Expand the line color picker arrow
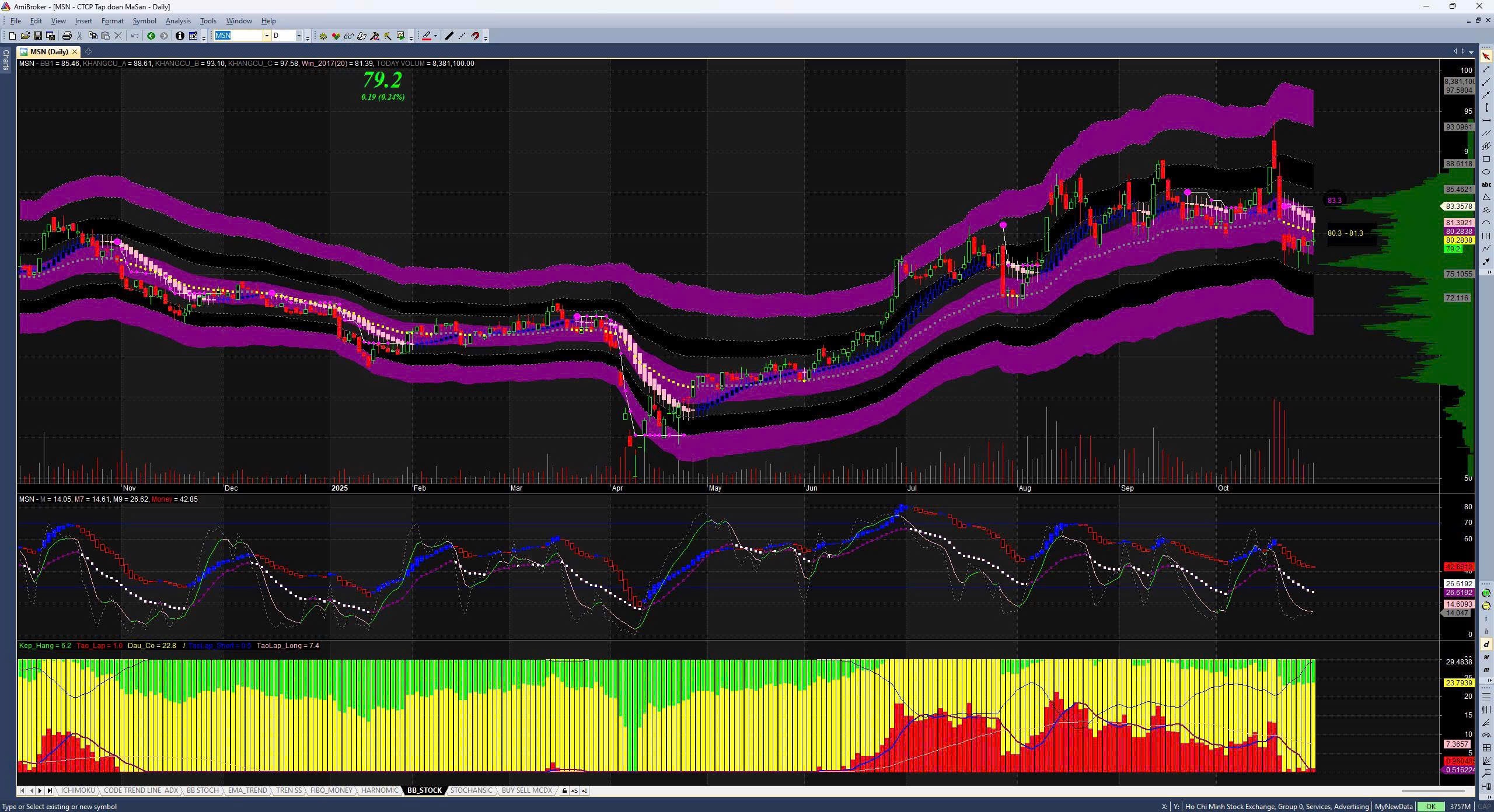1494x812 pixels. click(435, 36)
